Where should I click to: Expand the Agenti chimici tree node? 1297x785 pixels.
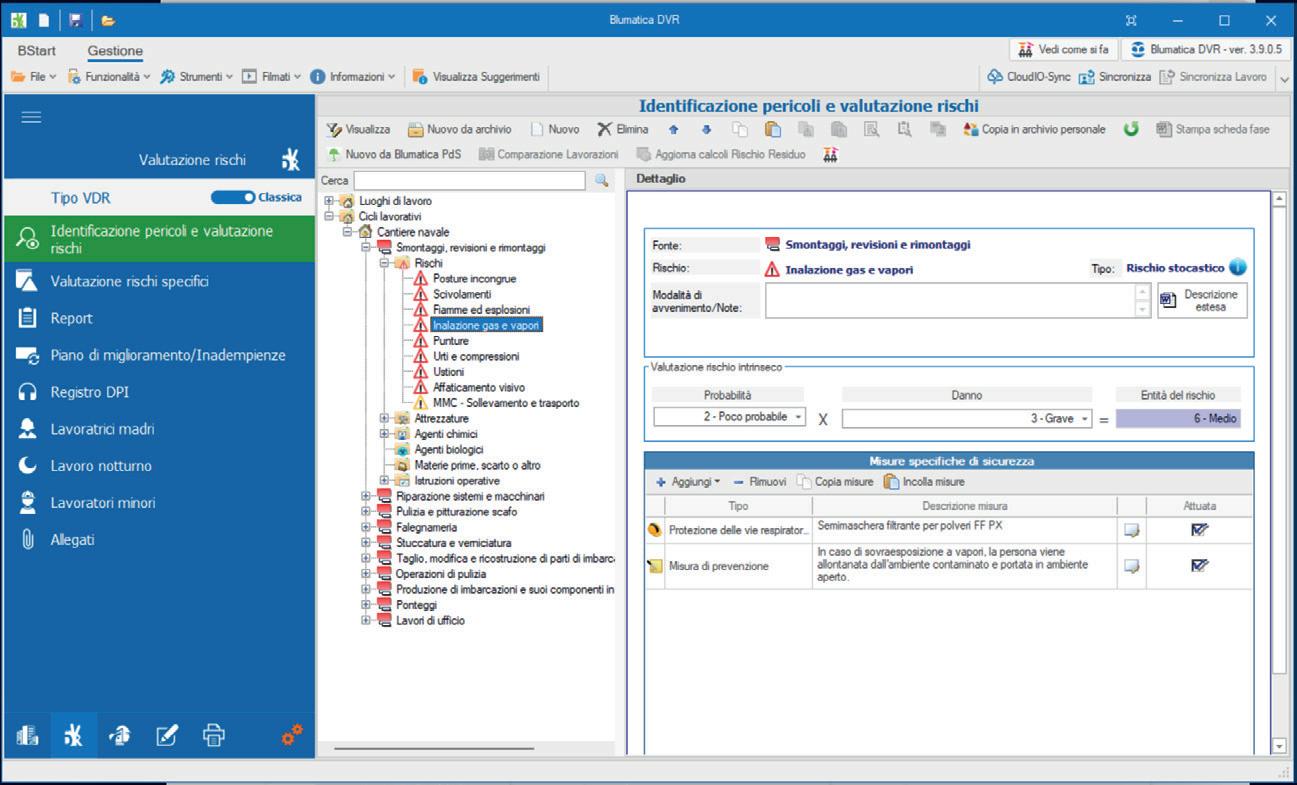pos(385,434)
